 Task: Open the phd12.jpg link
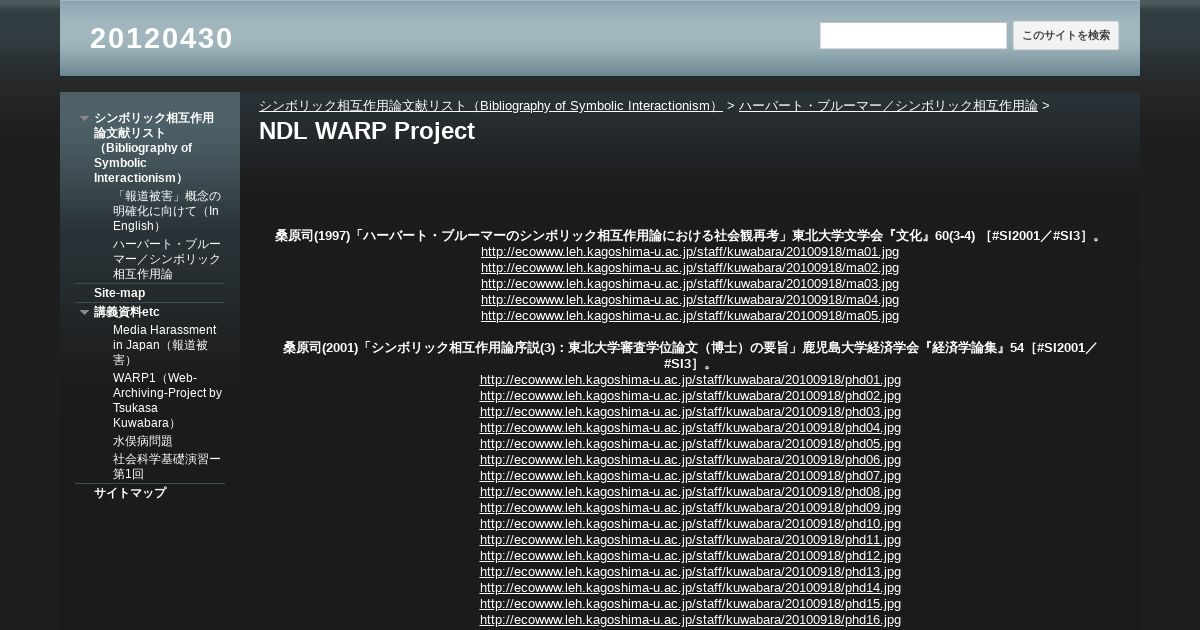tap(690, 556)
